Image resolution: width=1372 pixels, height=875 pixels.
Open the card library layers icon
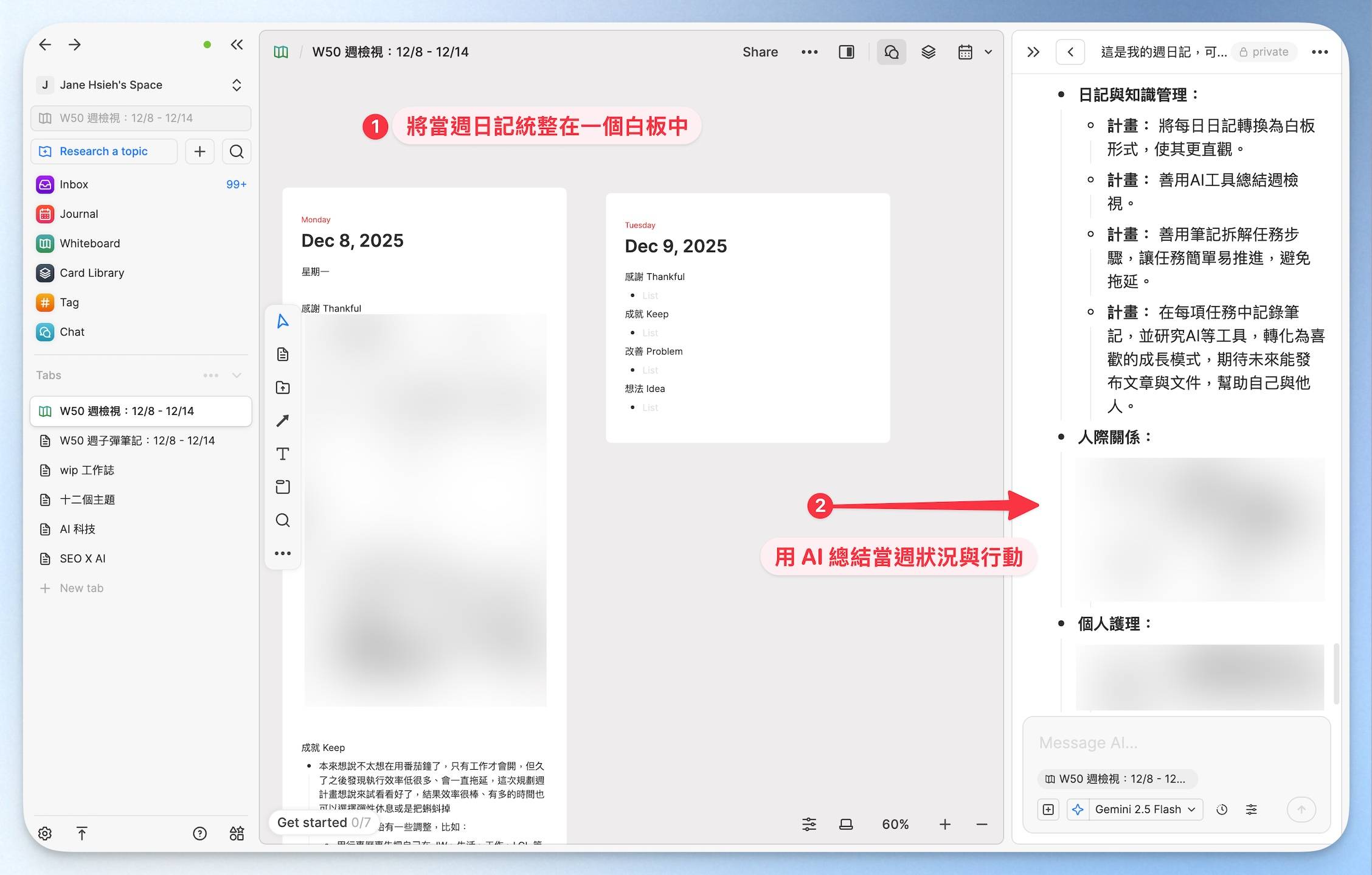click(928, 52)
